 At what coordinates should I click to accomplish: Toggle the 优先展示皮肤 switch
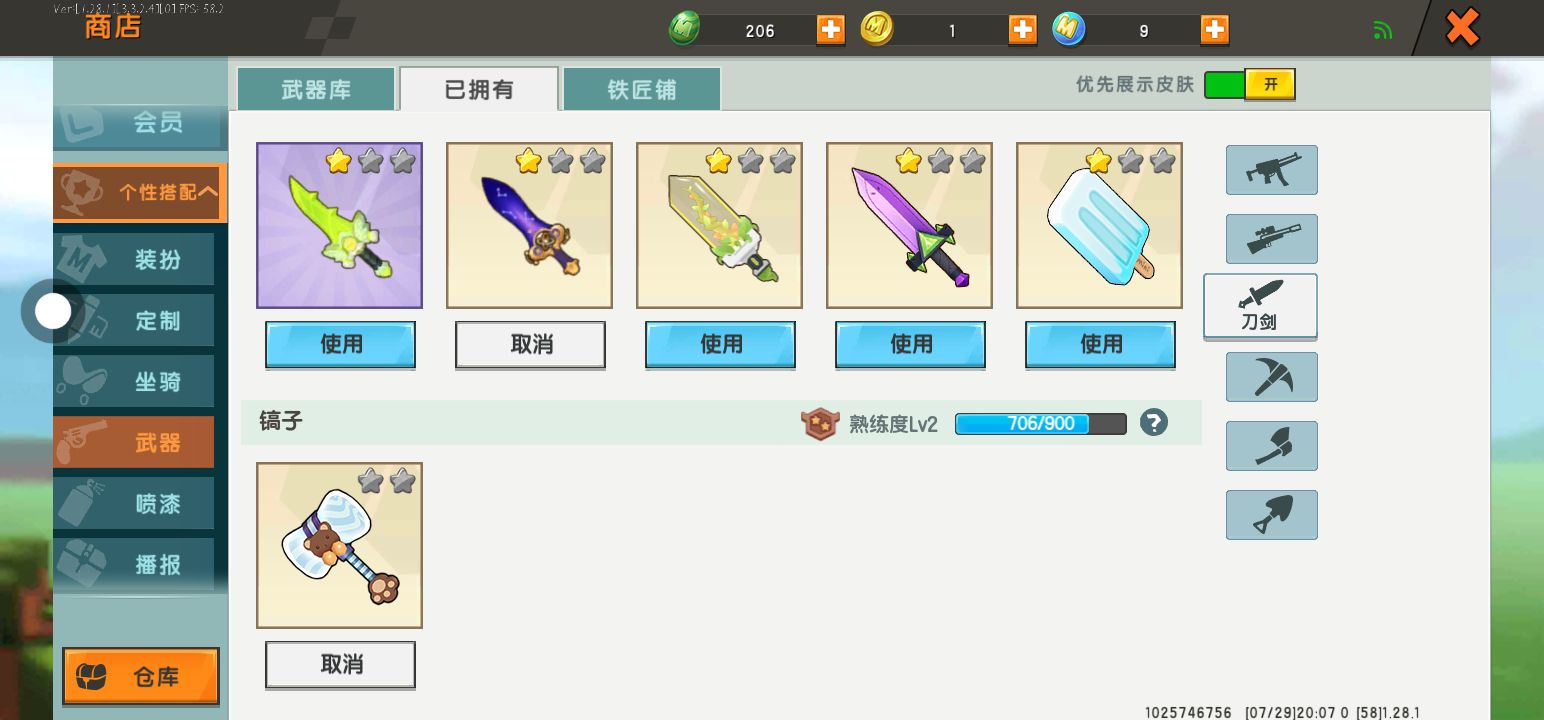pyautogui.click(x=1250, y=85)
